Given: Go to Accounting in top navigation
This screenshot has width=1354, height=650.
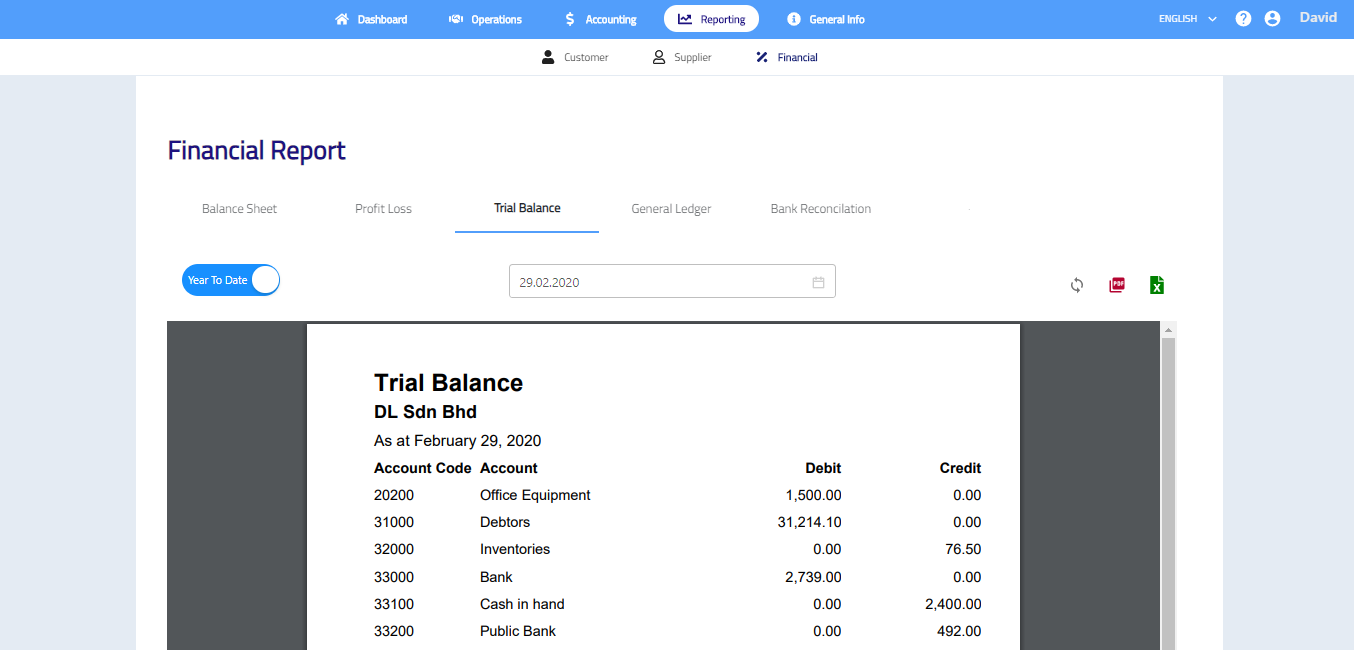Looking at the screenshot, I should [600, 19].
